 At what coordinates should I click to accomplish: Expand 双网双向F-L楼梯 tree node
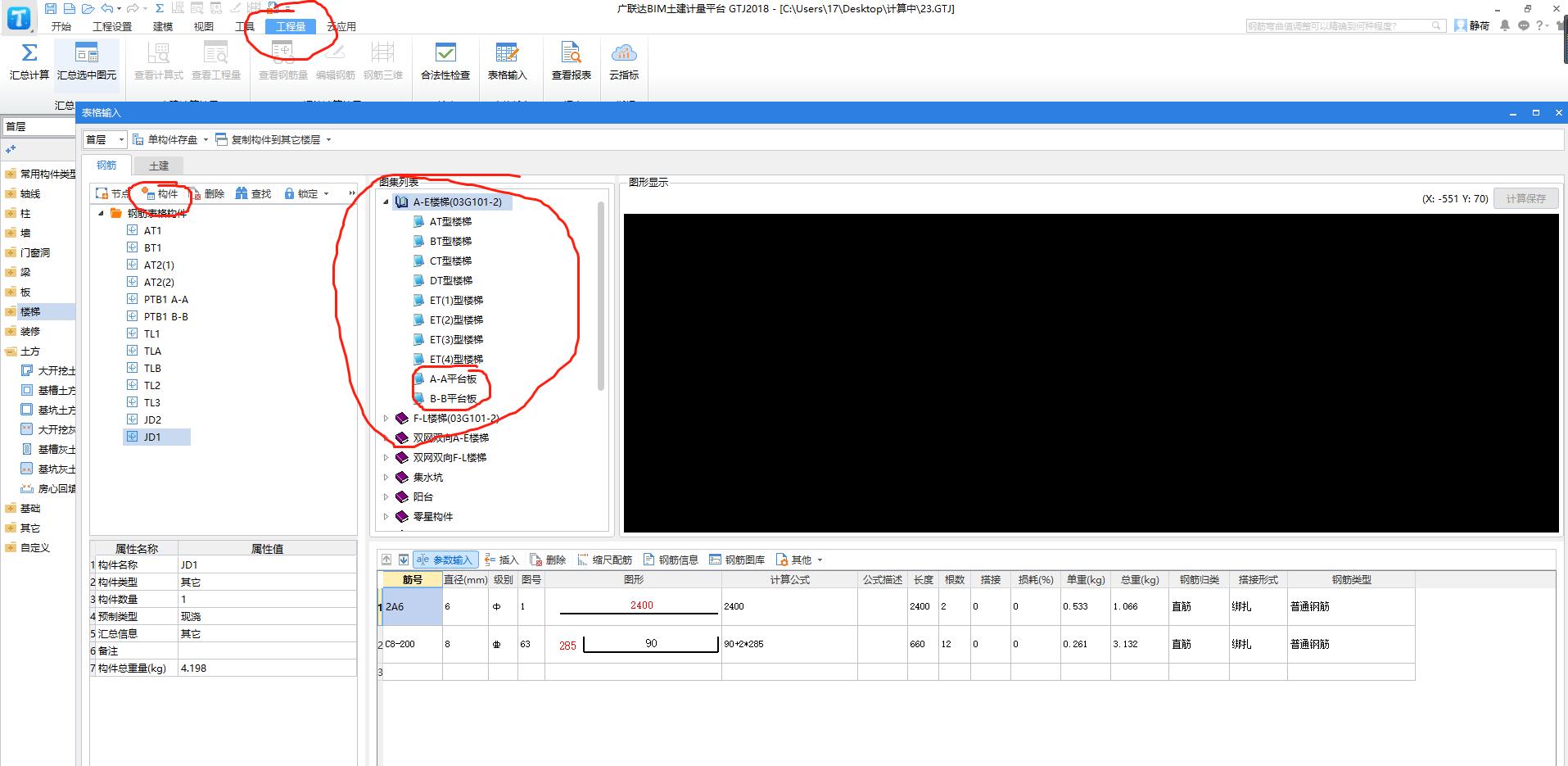386,457
